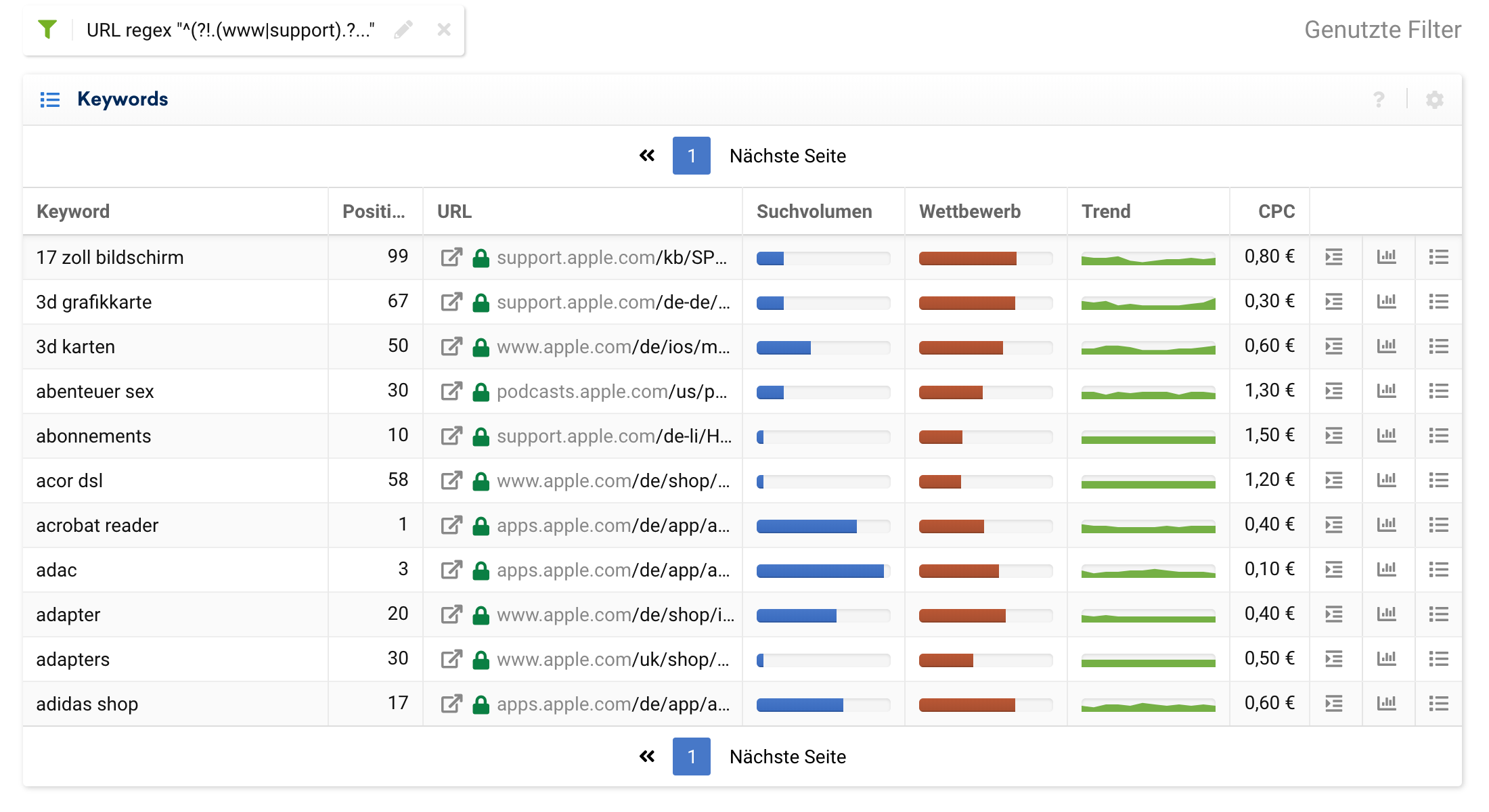Open the help question mark icon
1489x812 pixels.
[x=1379, y=99]
